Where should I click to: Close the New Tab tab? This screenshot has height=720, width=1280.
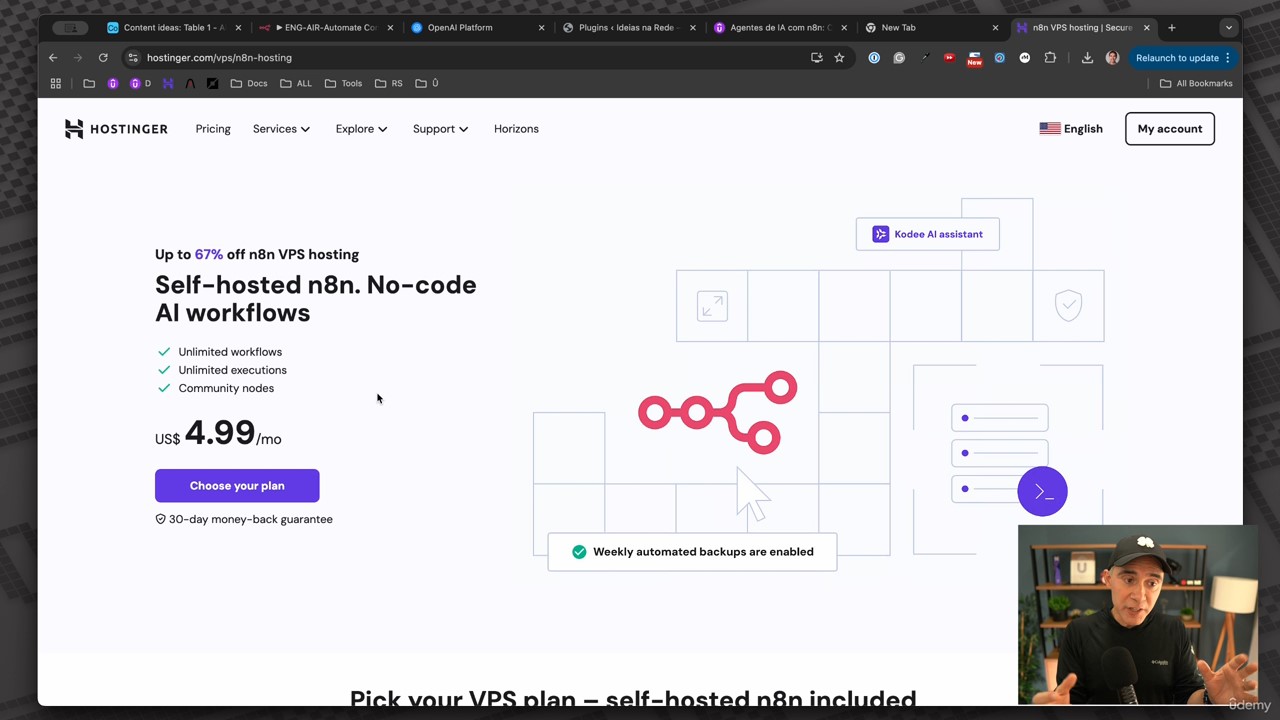point(995,28)
